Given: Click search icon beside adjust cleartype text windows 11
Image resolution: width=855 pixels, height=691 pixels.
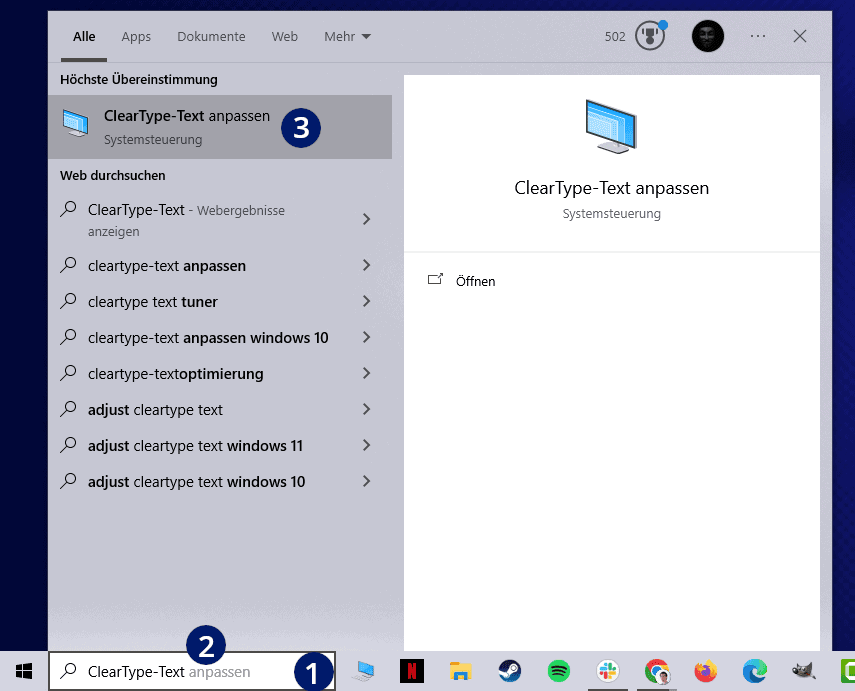Looking at the screenshot, I should click(x=68, y=444).
